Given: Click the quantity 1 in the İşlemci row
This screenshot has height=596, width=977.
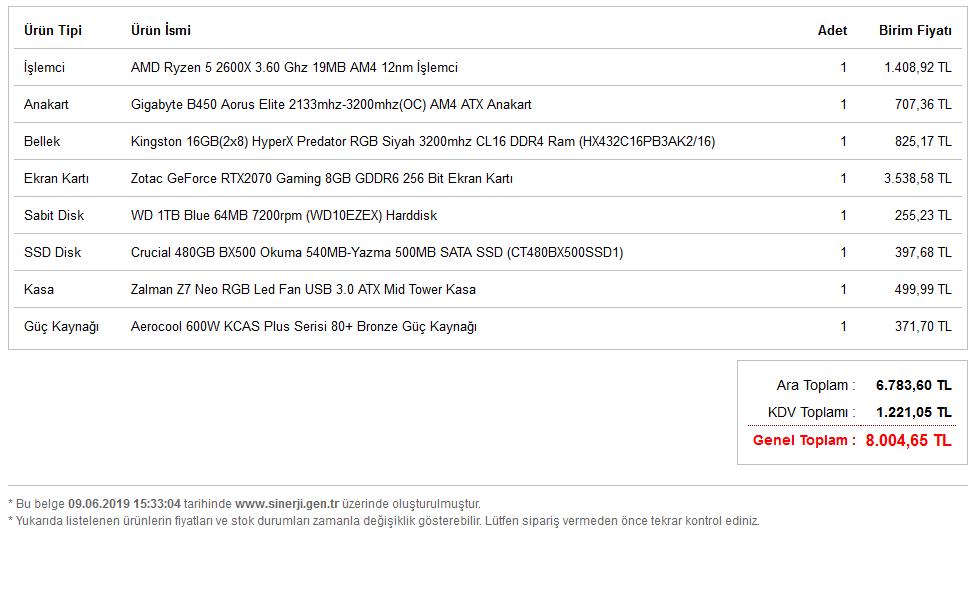Looking at the screenshot, I should [x=844, y=67].
